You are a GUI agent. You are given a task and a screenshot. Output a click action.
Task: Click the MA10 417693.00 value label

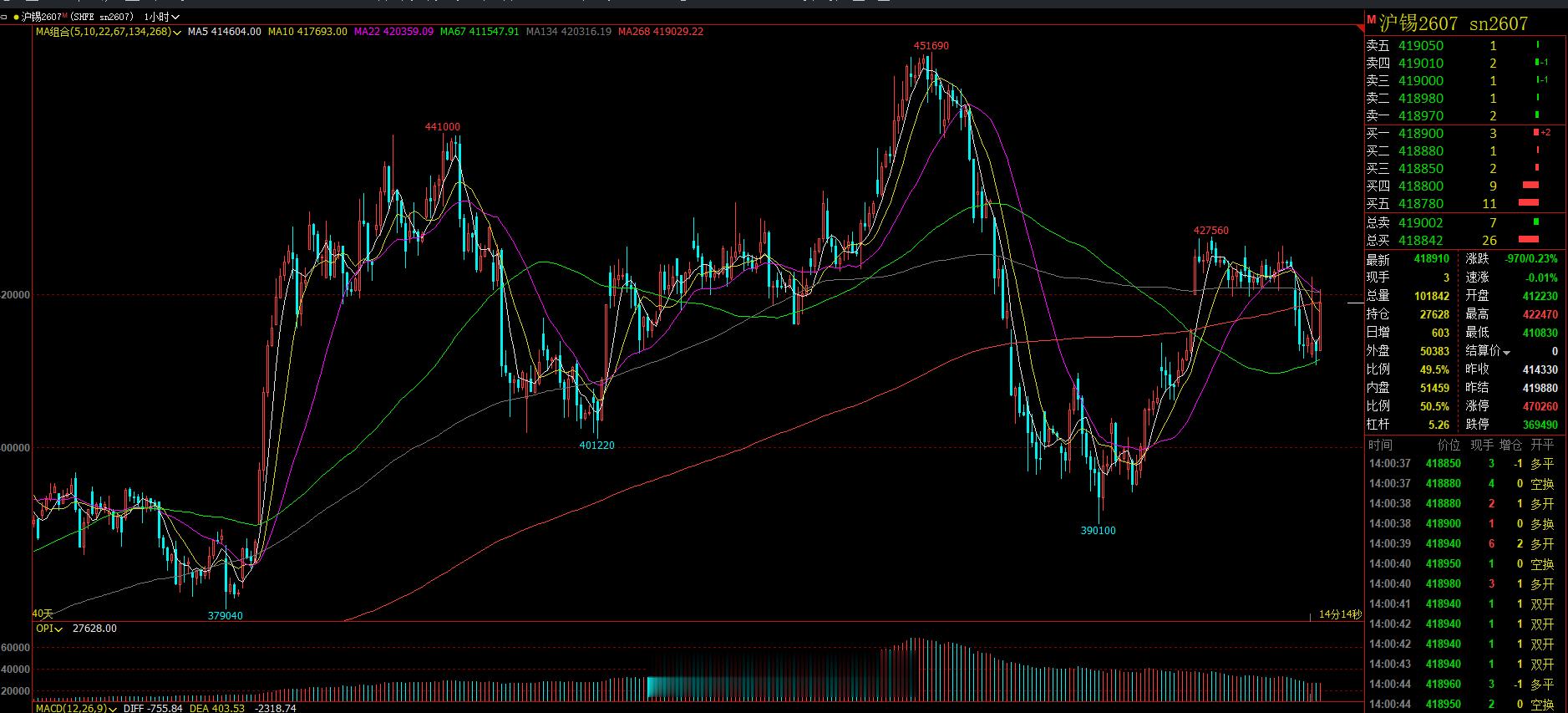(307, 32)
